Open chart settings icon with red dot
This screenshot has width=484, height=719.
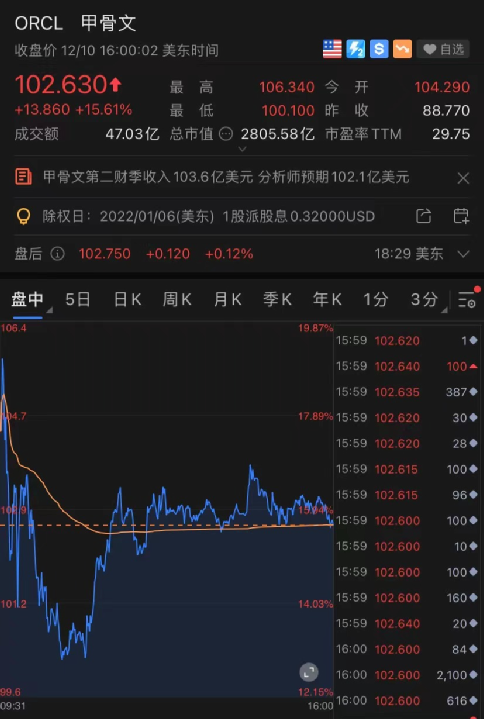pos(467,299)
